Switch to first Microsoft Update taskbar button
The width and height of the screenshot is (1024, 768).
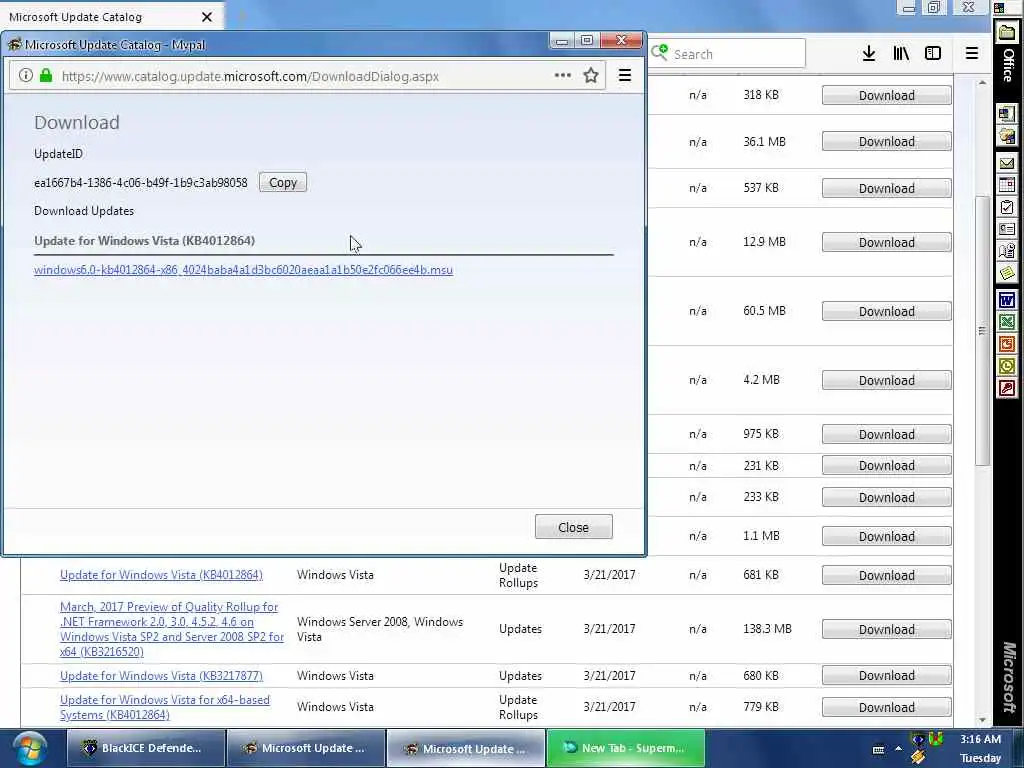click(306, 748)
